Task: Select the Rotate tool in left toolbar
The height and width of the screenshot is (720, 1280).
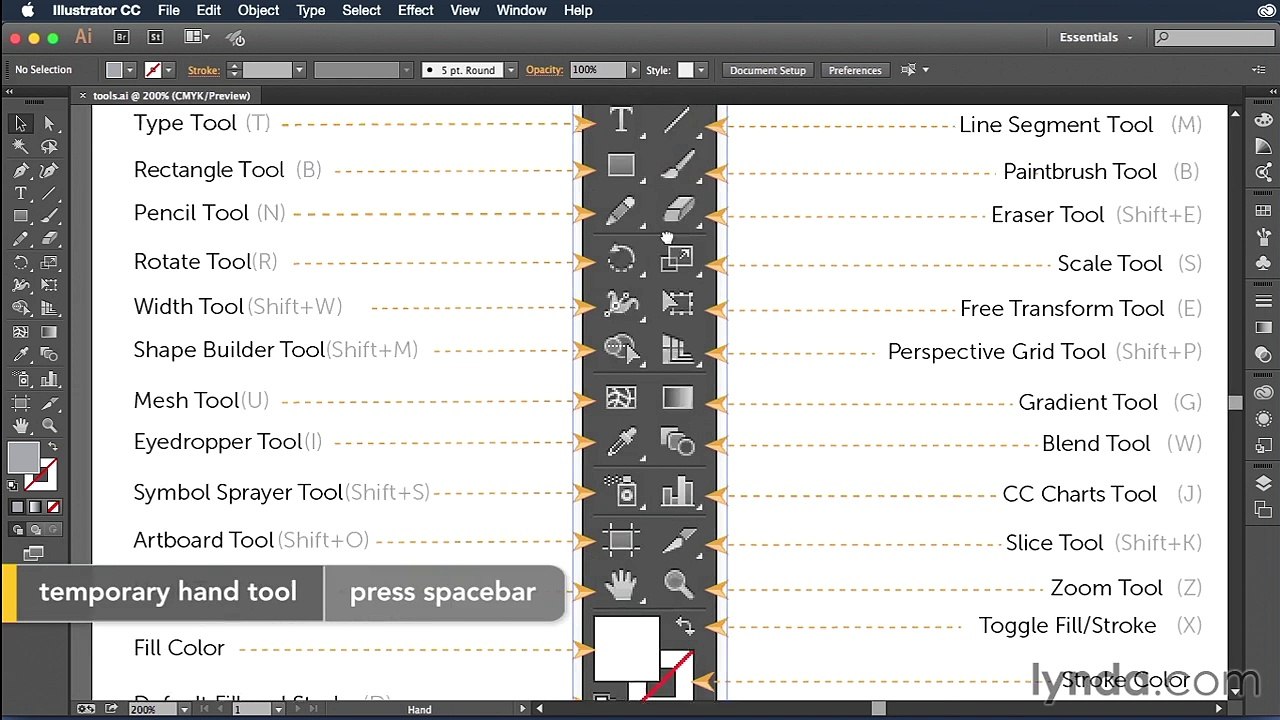Action: point(20,263)
